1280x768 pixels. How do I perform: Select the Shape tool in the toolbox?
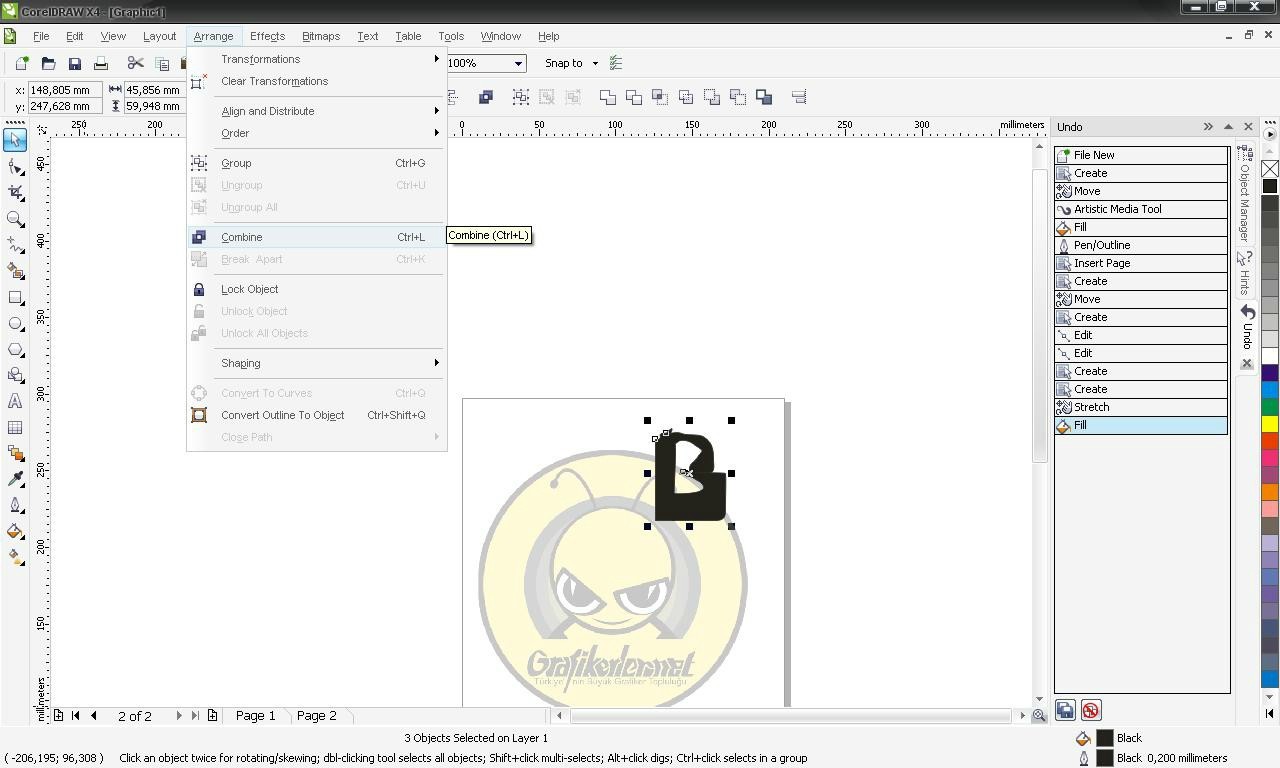(15, 166)
